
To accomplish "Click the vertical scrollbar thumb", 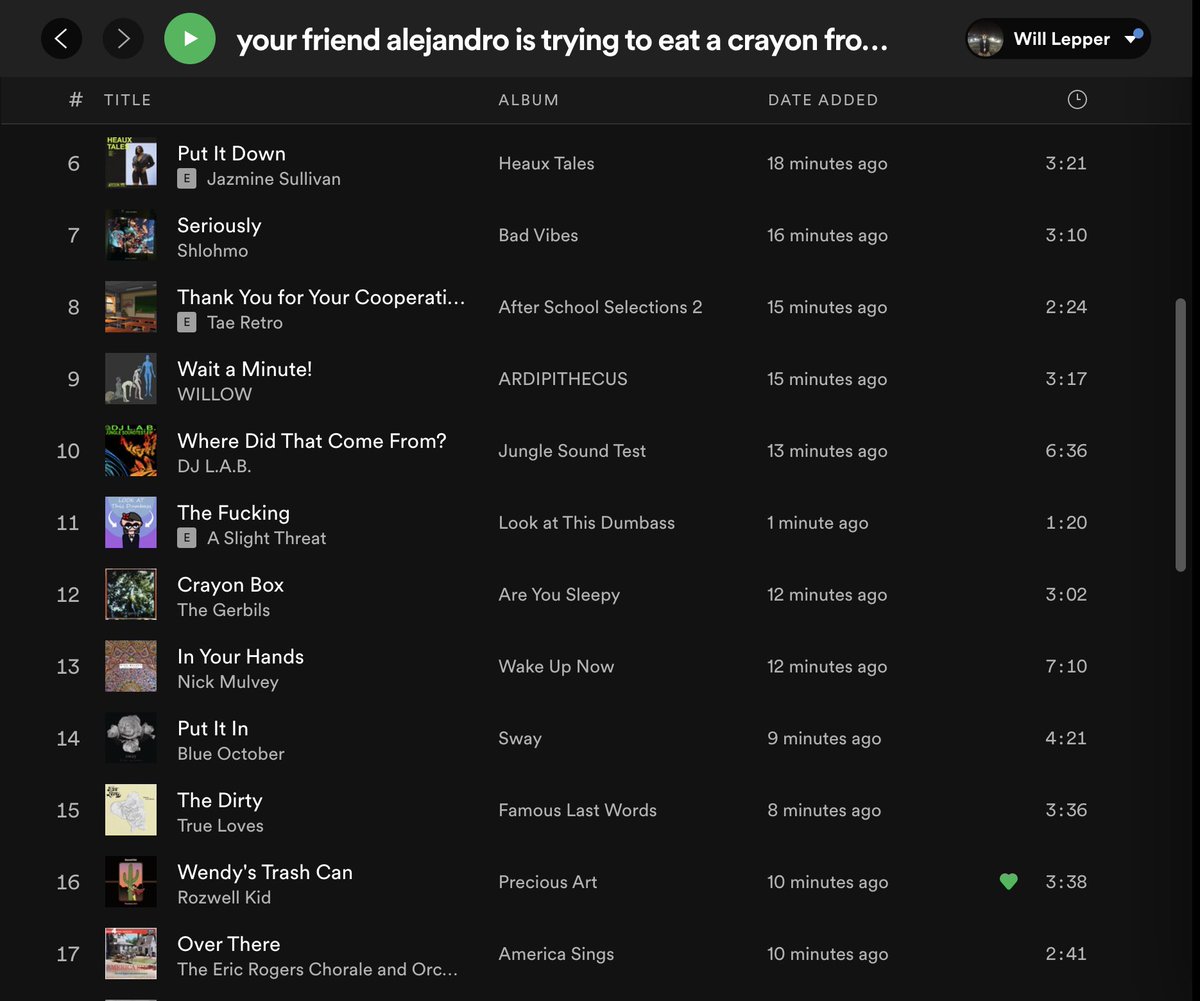I will pos(1180,434).
